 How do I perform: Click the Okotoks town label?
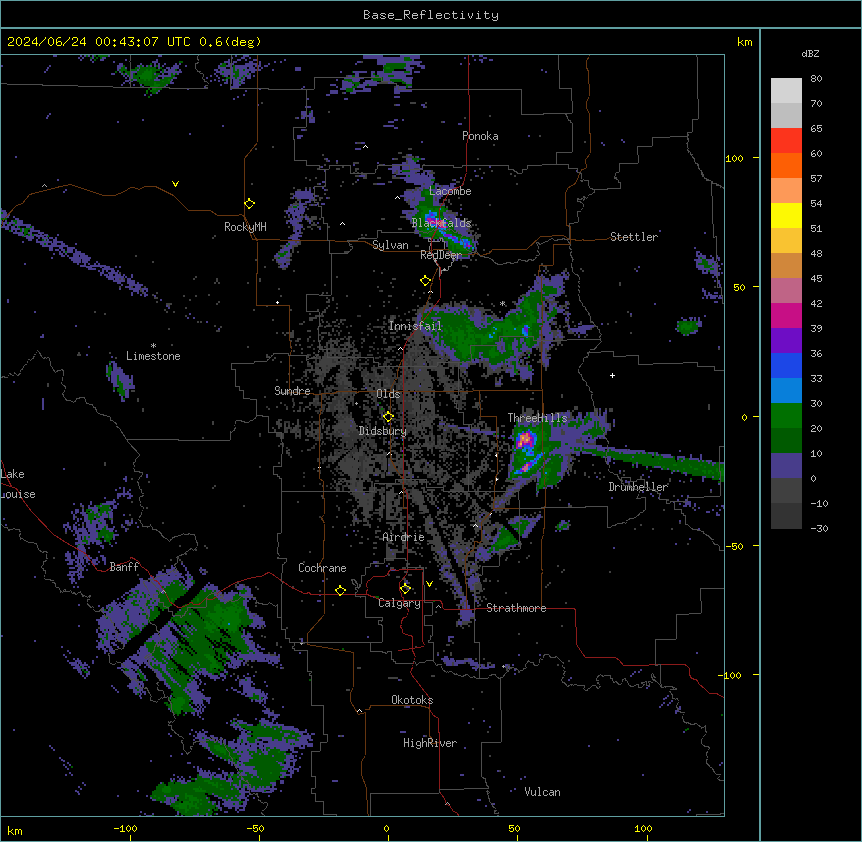click(x=412, y=700)
